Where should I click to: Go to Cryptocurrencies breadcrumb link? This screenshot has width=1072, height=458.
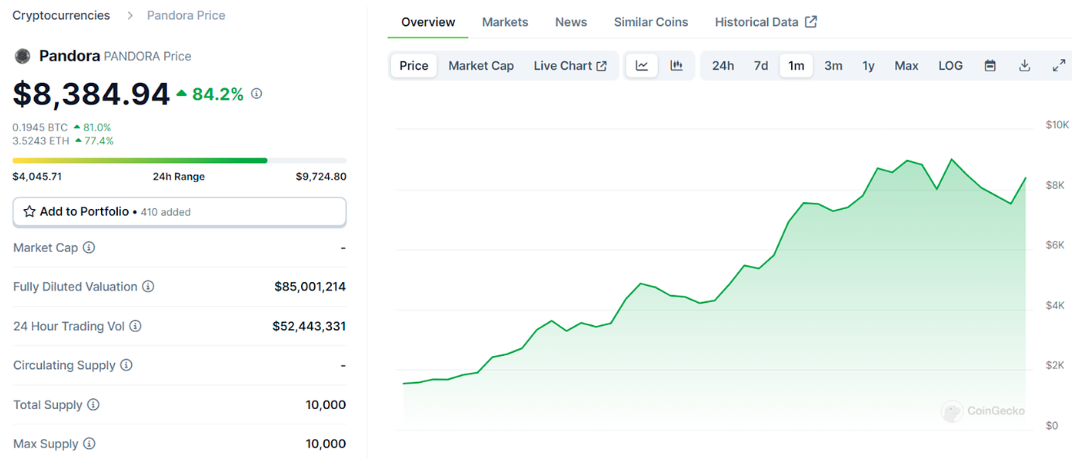62,15
